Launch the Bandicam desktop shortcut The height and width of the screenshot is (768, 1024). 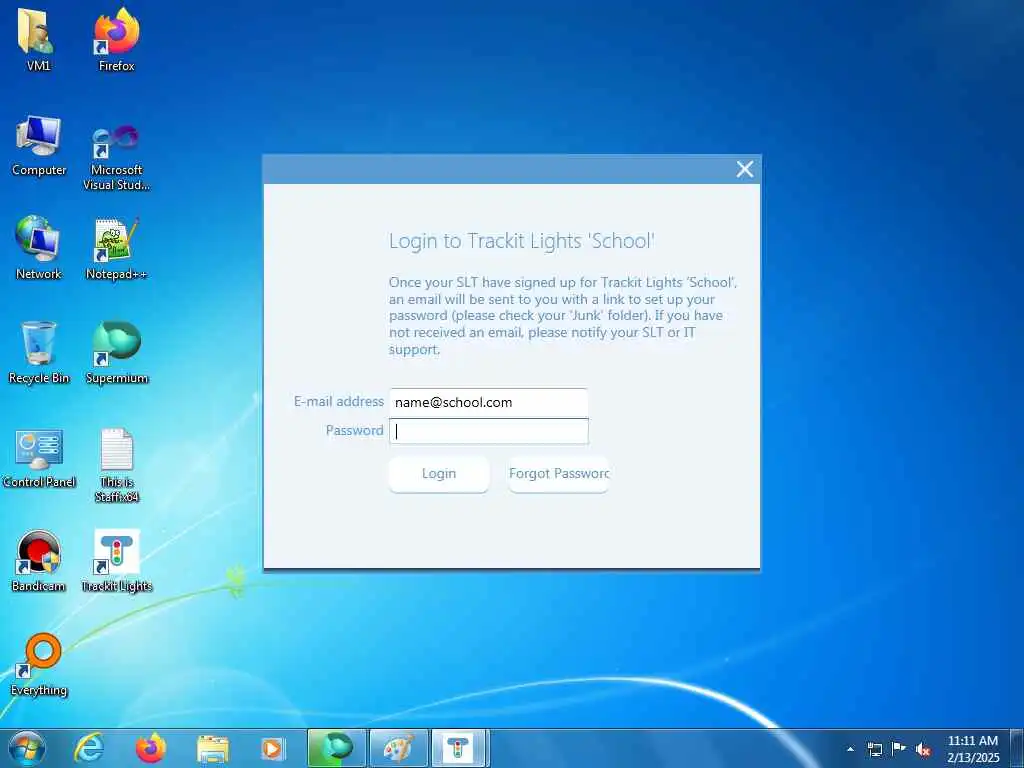pyautogui.click(x=39, y=560)
